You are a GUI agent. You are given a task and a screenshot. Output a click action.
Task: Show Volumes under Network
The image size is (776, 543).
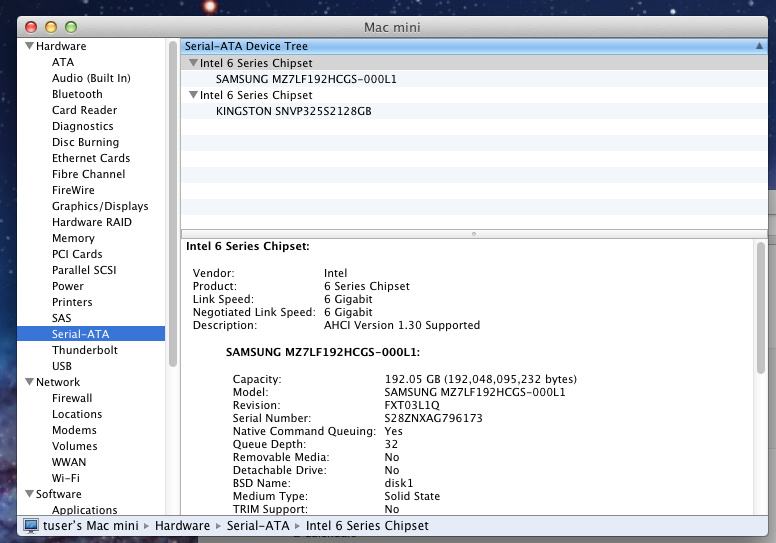click(75, 446)
